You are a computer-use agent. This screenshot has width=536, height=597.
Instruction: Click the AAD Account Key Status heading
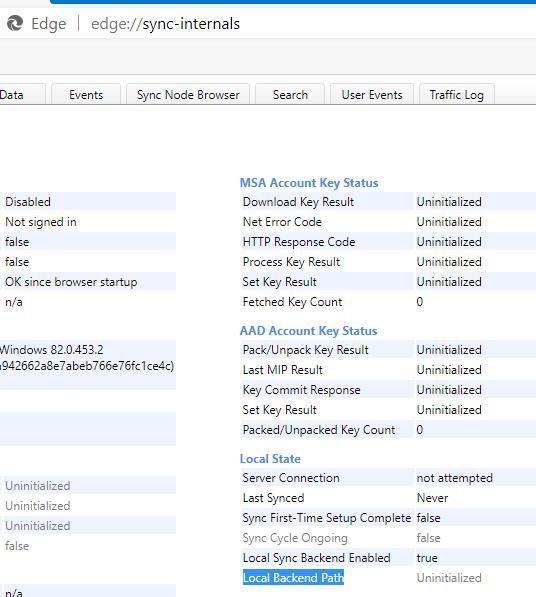309,331
